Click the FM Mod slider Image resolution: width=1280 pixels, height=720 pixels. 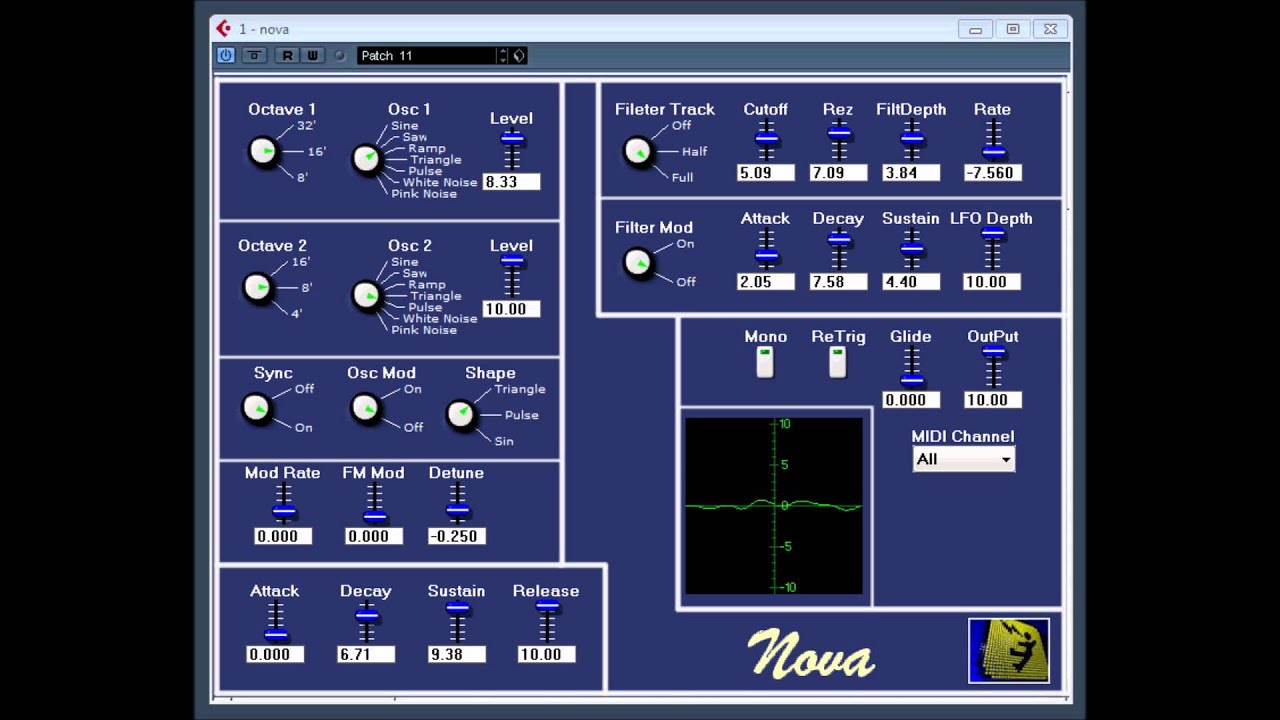pos(375,503)
